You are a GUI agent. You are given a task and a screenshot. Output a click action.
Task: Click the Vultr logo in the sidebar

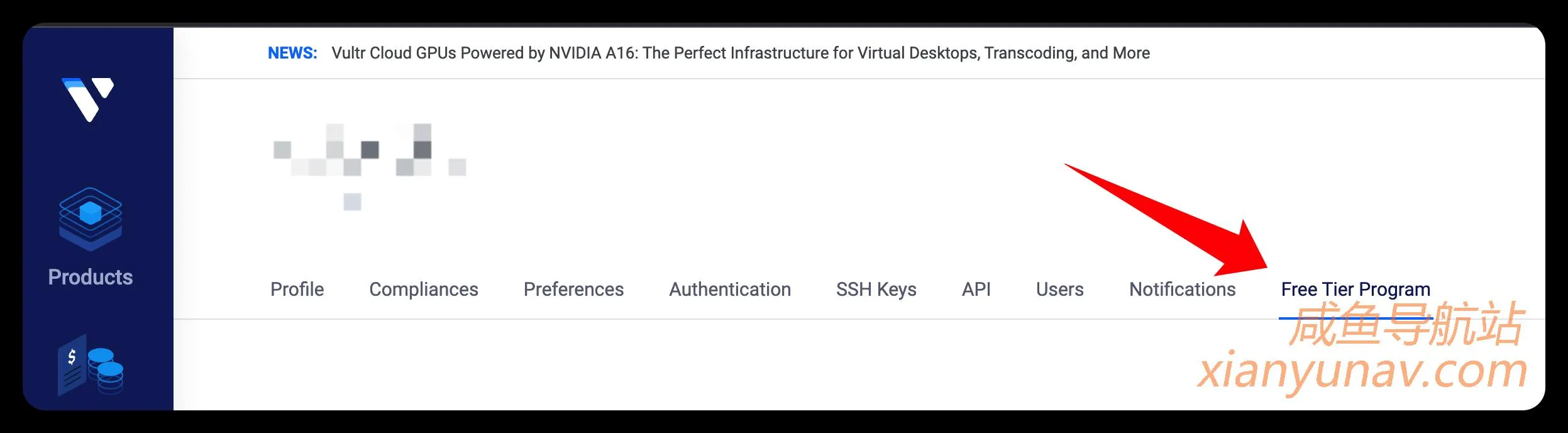coord(88,99)
